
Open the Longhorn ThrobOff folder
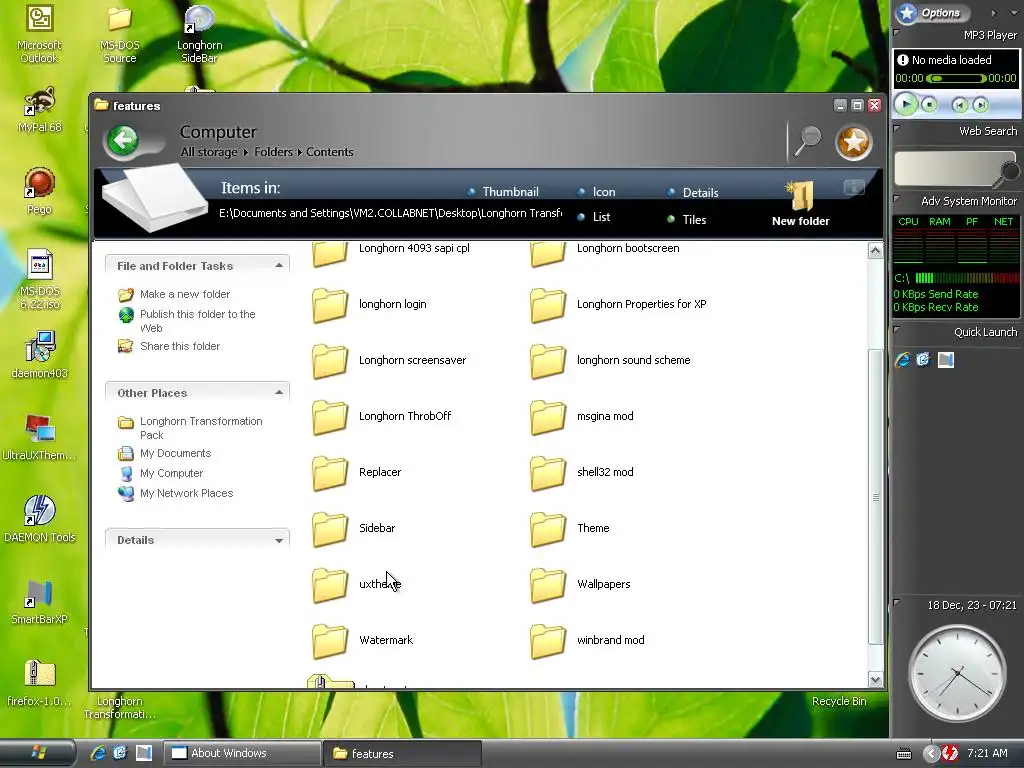[382, 417]
